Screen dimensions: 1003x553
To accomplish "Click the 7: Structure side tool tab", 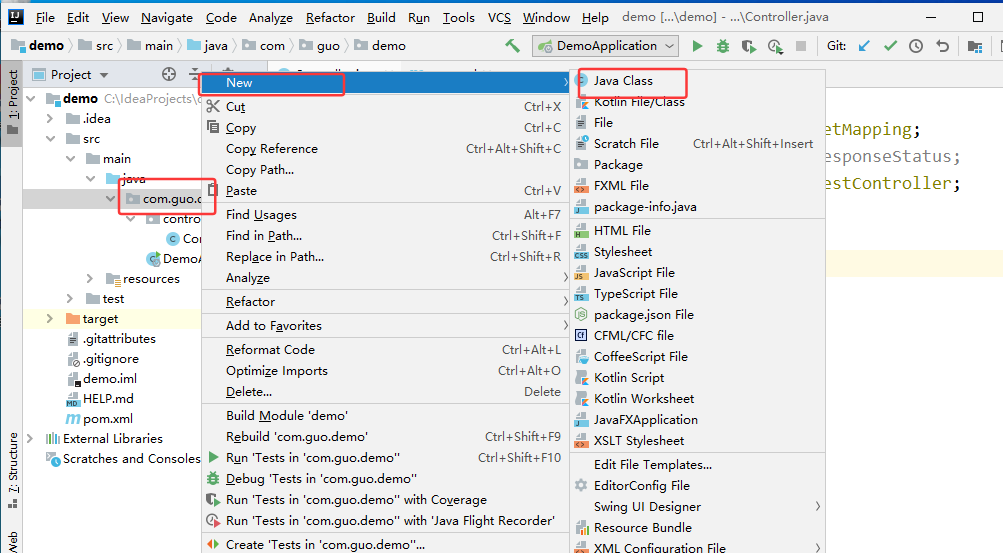I will point(12,470).
